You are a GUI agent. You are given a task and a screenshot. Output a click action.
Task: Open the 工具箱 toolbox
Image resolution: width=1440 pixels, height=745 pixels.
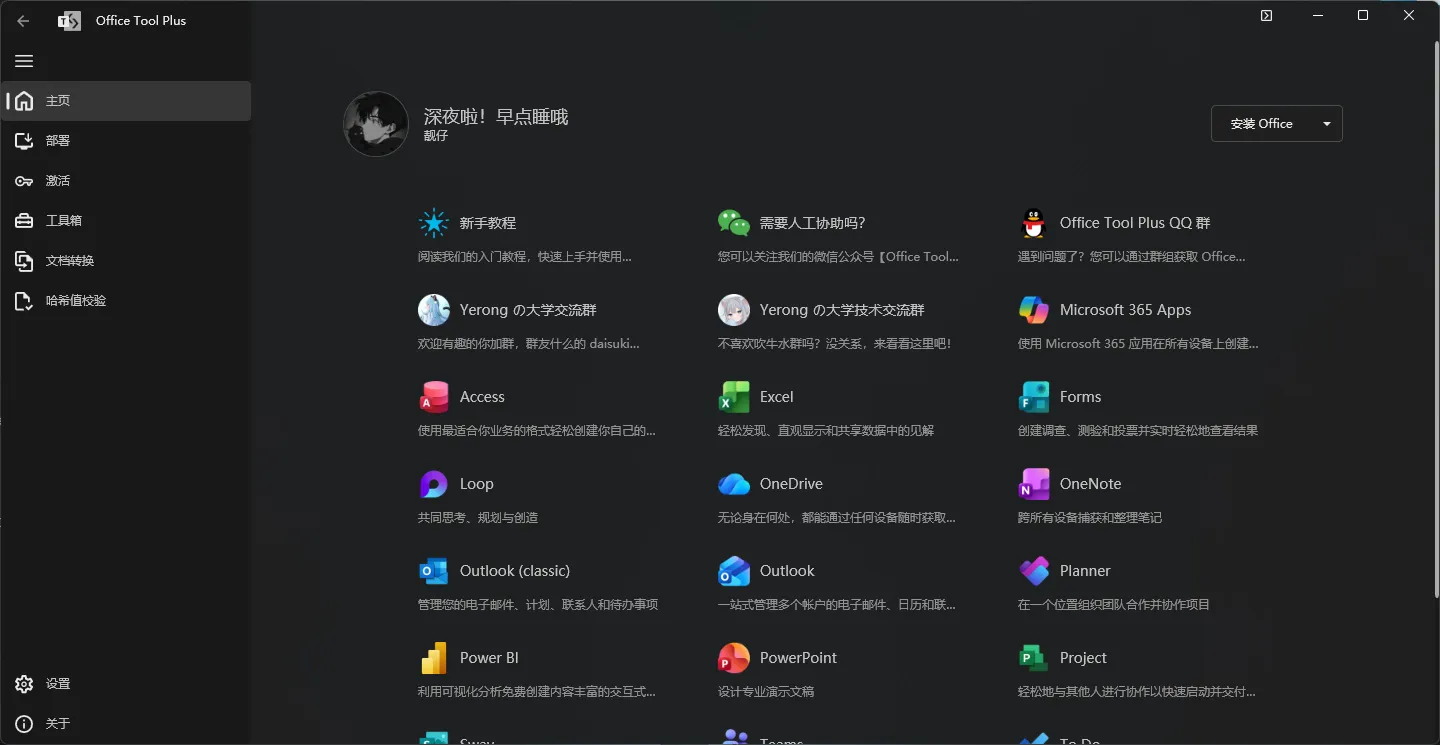coord(126,221)
